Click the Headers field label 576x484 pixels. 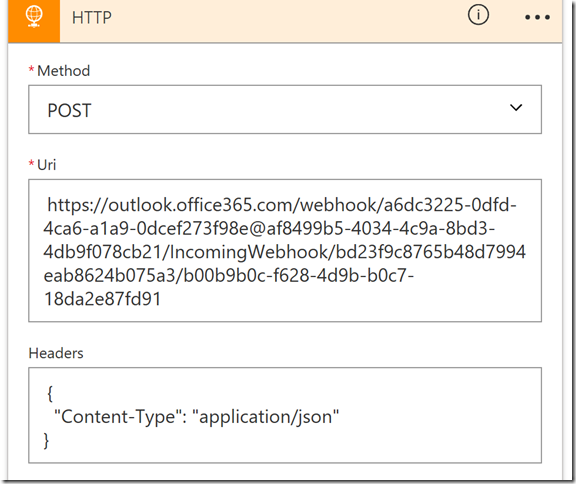pyautogui.click(x=56, y=353)
